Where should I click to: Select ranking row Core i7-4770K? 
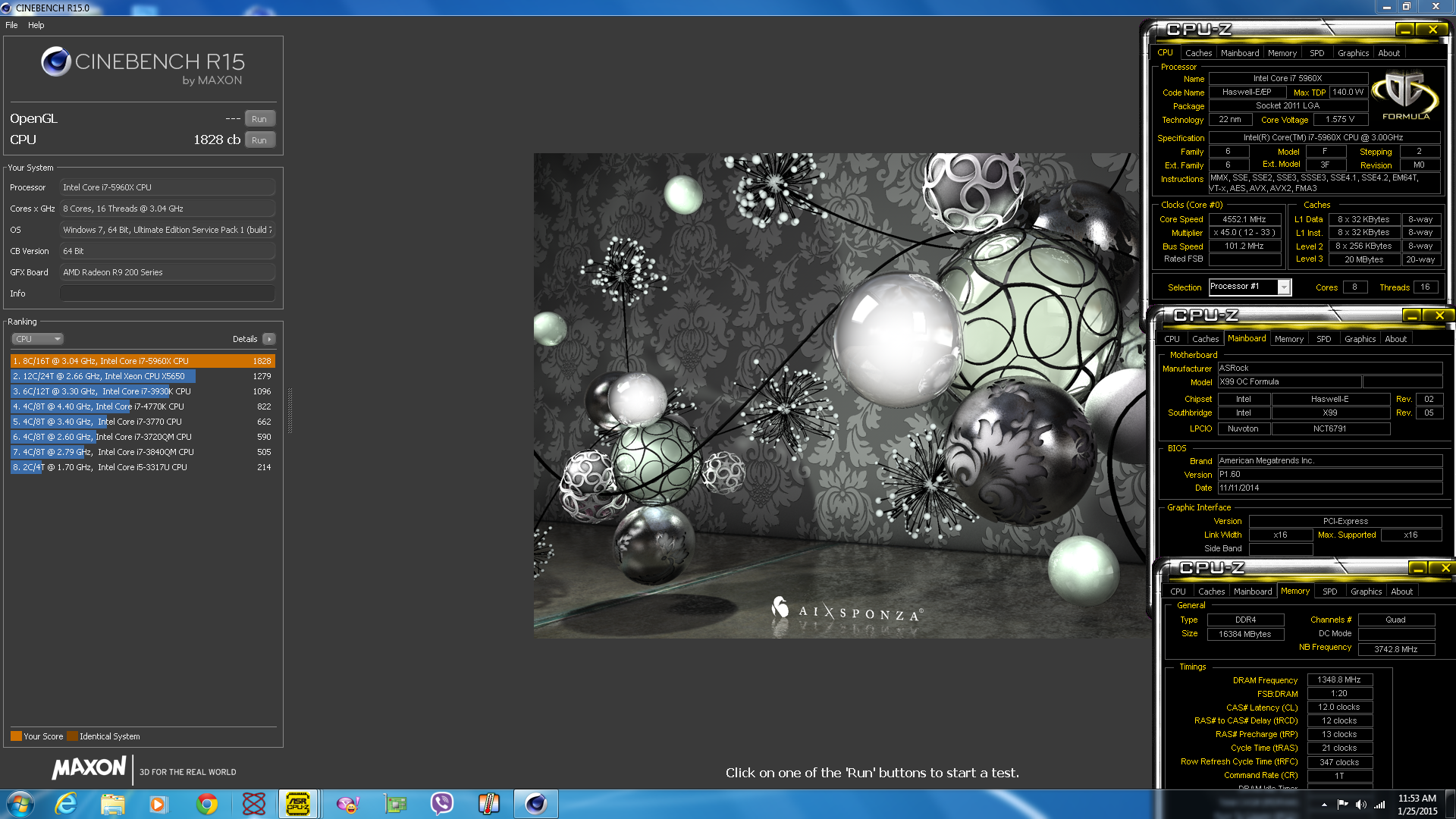(x=143, y=406)
